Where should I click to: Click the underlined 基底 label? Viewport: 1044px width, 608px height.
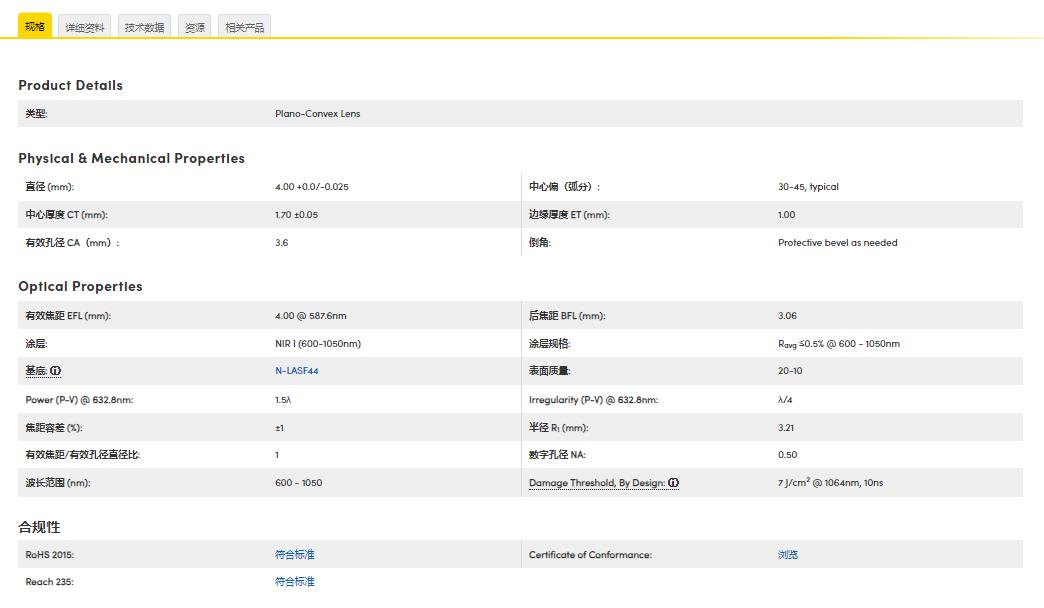(x=36, y=371)
